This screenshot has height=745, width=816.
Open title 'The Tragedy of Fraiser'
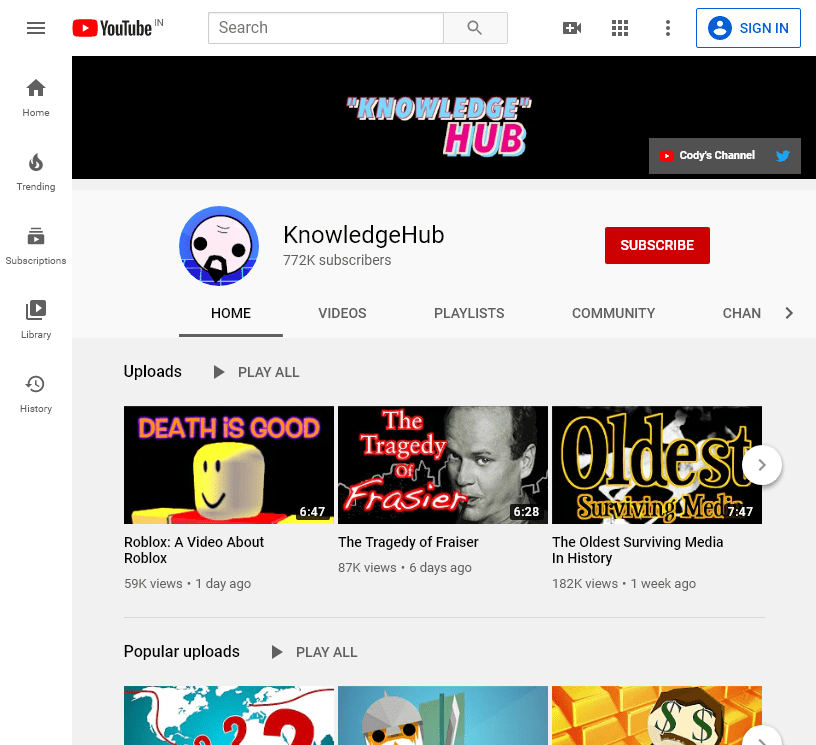[408, 542]
